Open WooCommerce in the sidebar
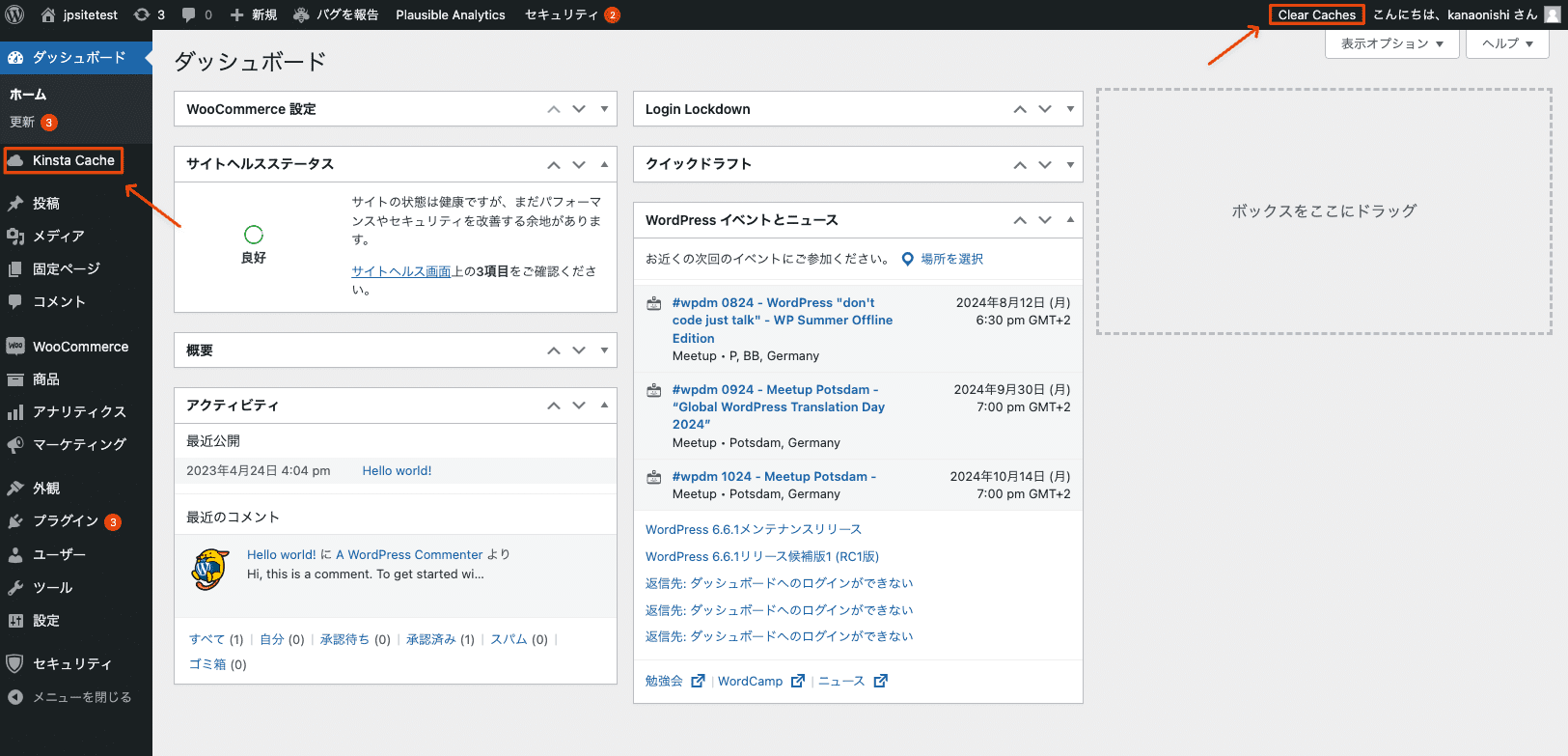Viewport: 1568px width, 756px height. [76, 346]
